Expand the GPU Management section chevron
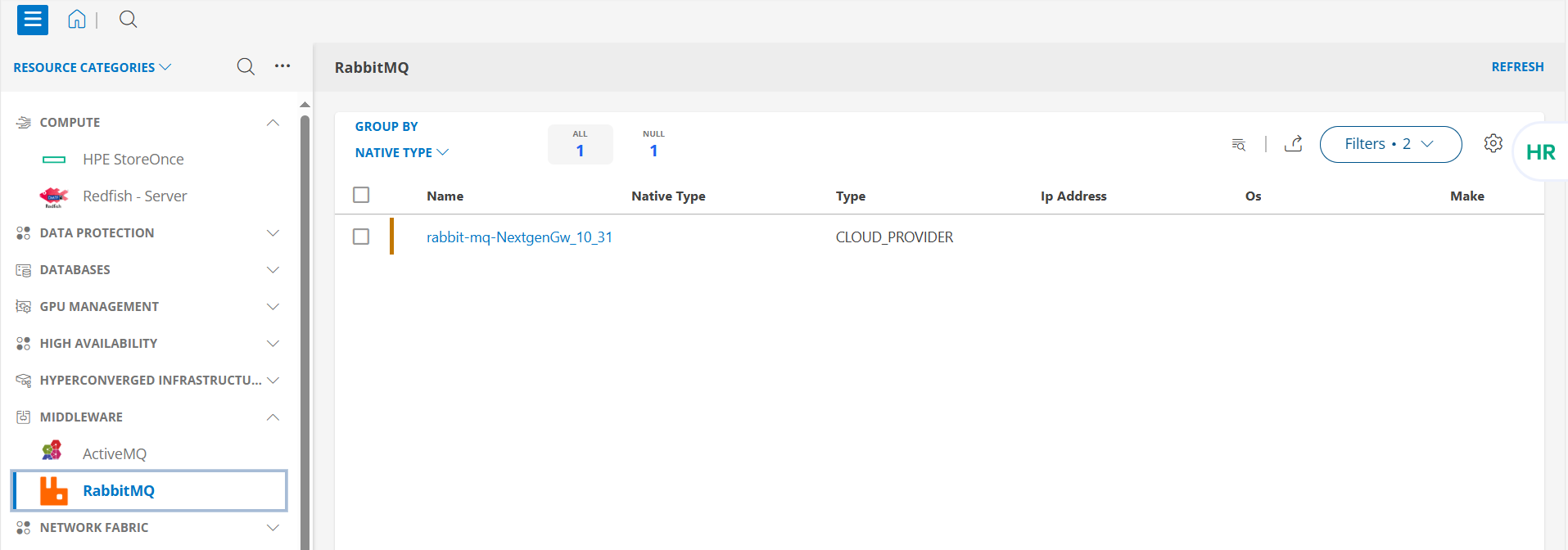 (273, 307)
